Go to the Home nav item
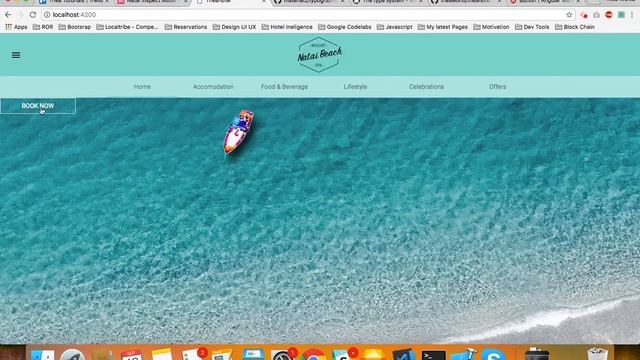 (x=142, y=87)
